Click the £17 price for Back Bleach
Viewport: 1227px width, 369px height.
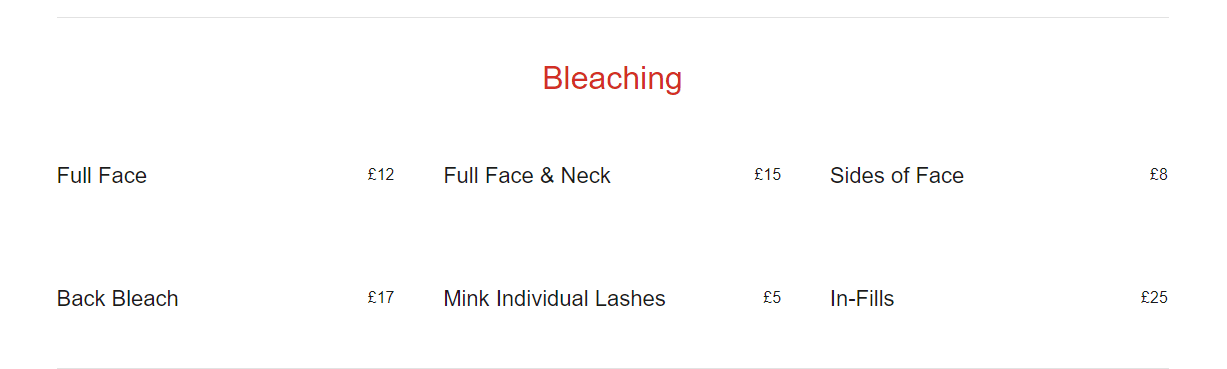point(381,297)
